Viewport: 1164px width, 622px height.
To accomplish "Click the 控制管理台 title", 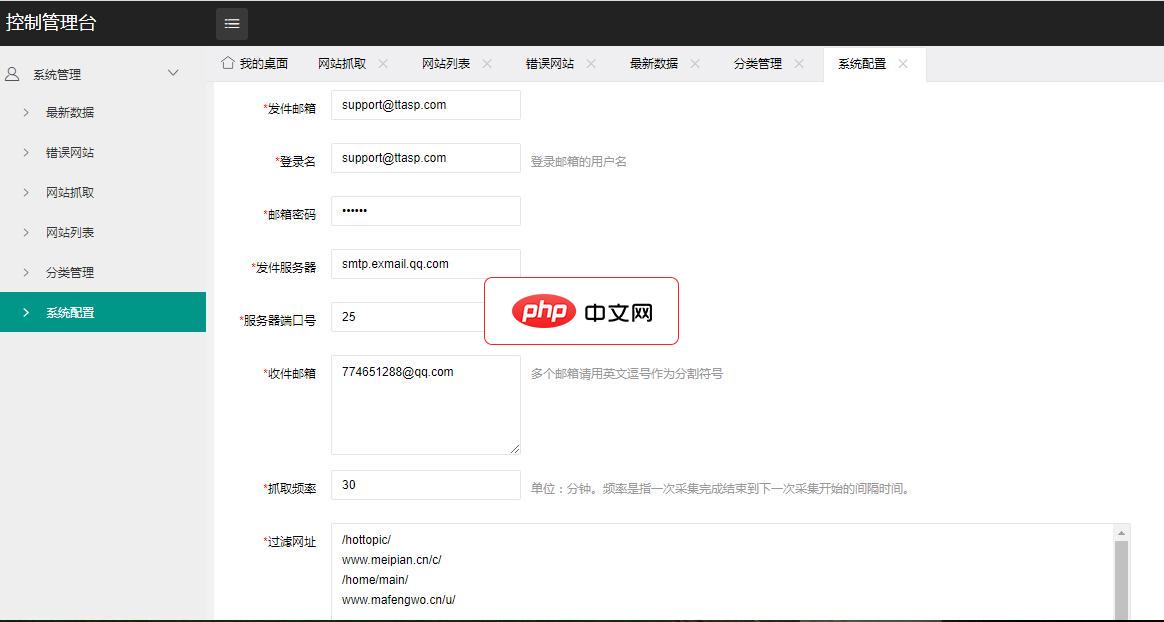I will tap(50, 23).
